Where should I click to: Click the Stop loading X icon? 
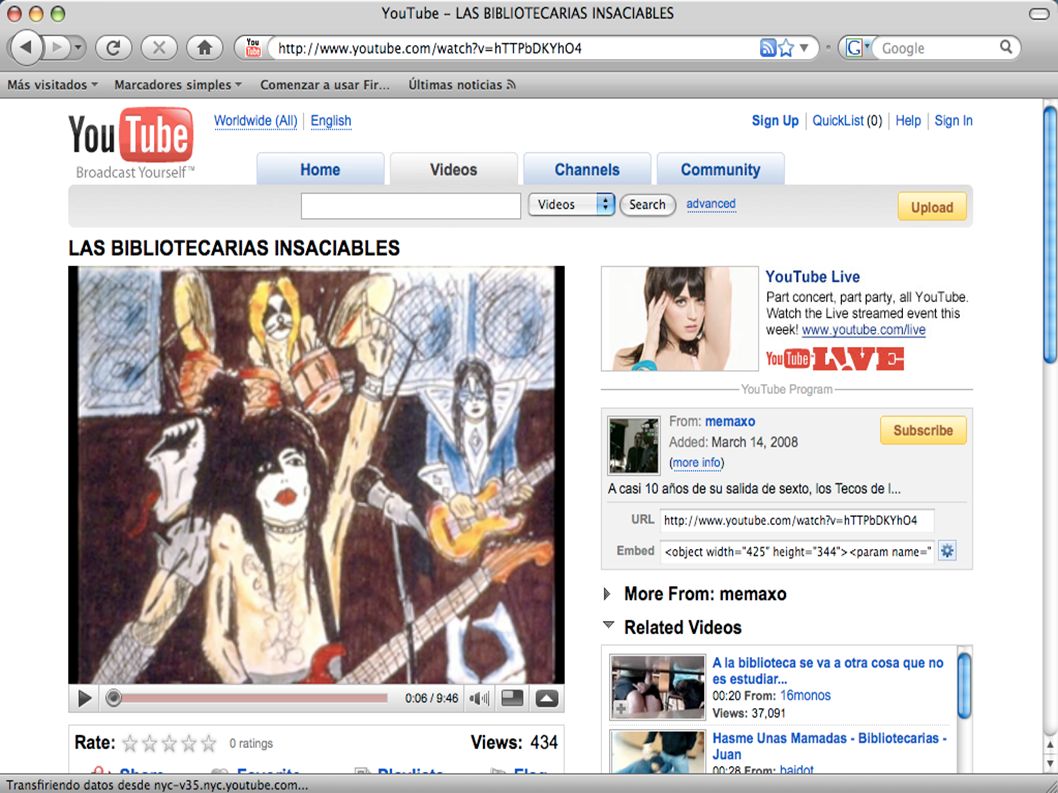(159, 48)
